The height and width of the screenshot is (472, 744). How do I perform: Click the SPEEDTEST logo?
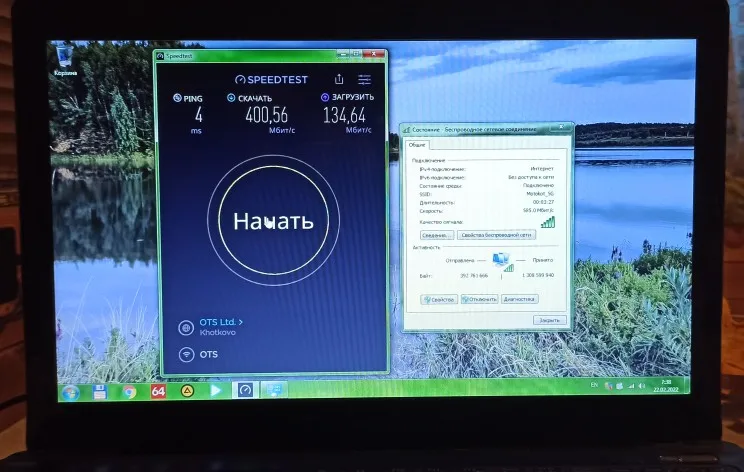271,80
